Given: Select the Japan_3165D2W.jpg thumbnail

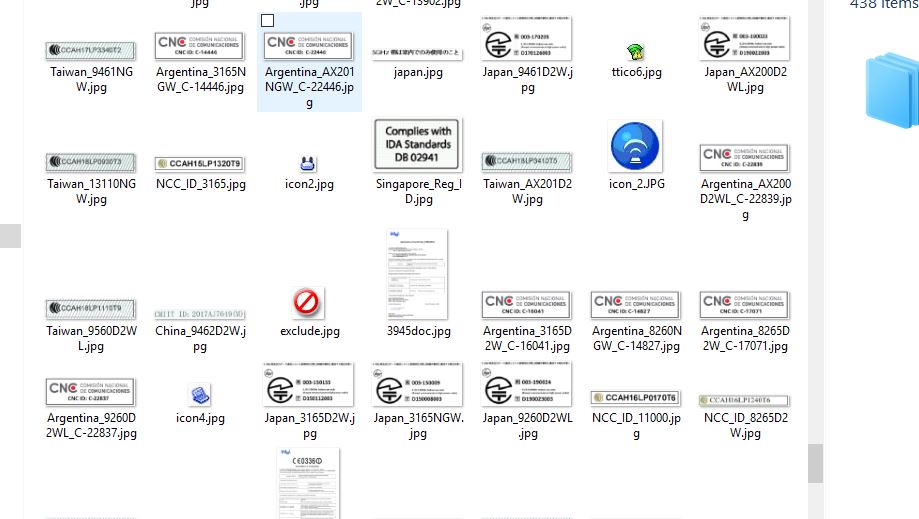Looking at the screenshot, I should [309, 385].
